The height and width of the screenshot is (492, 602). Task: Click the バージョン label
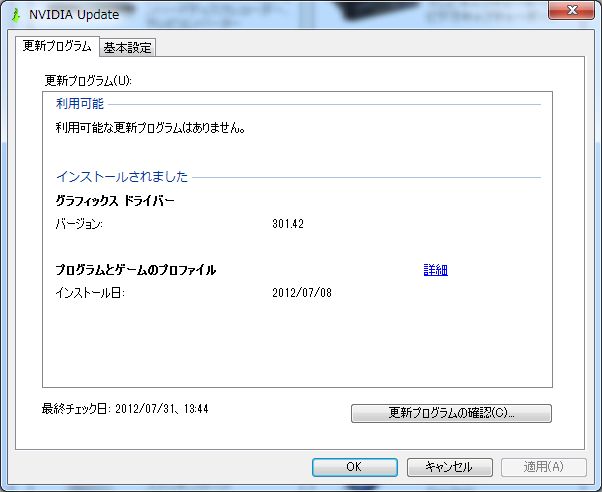click(x=79, y=224)
